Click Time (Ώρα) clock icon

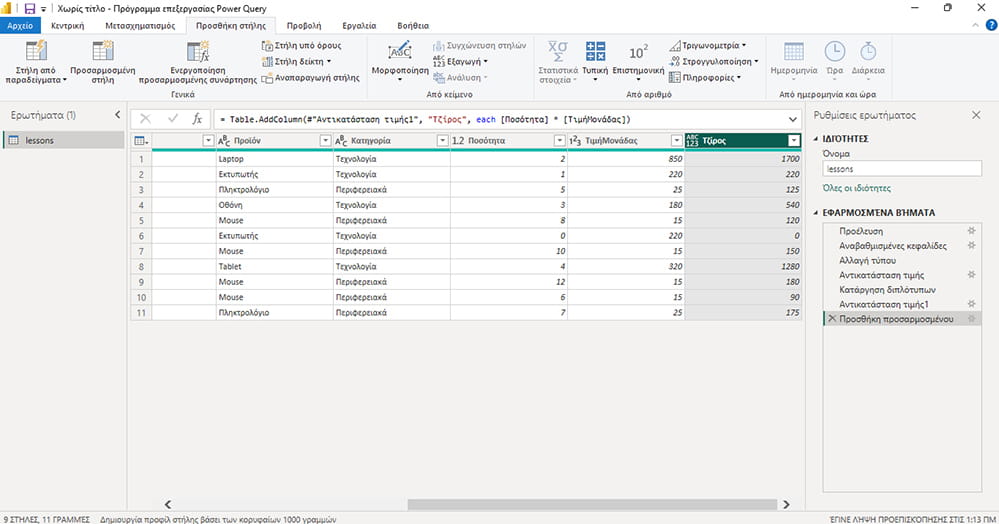click(835, 51)
